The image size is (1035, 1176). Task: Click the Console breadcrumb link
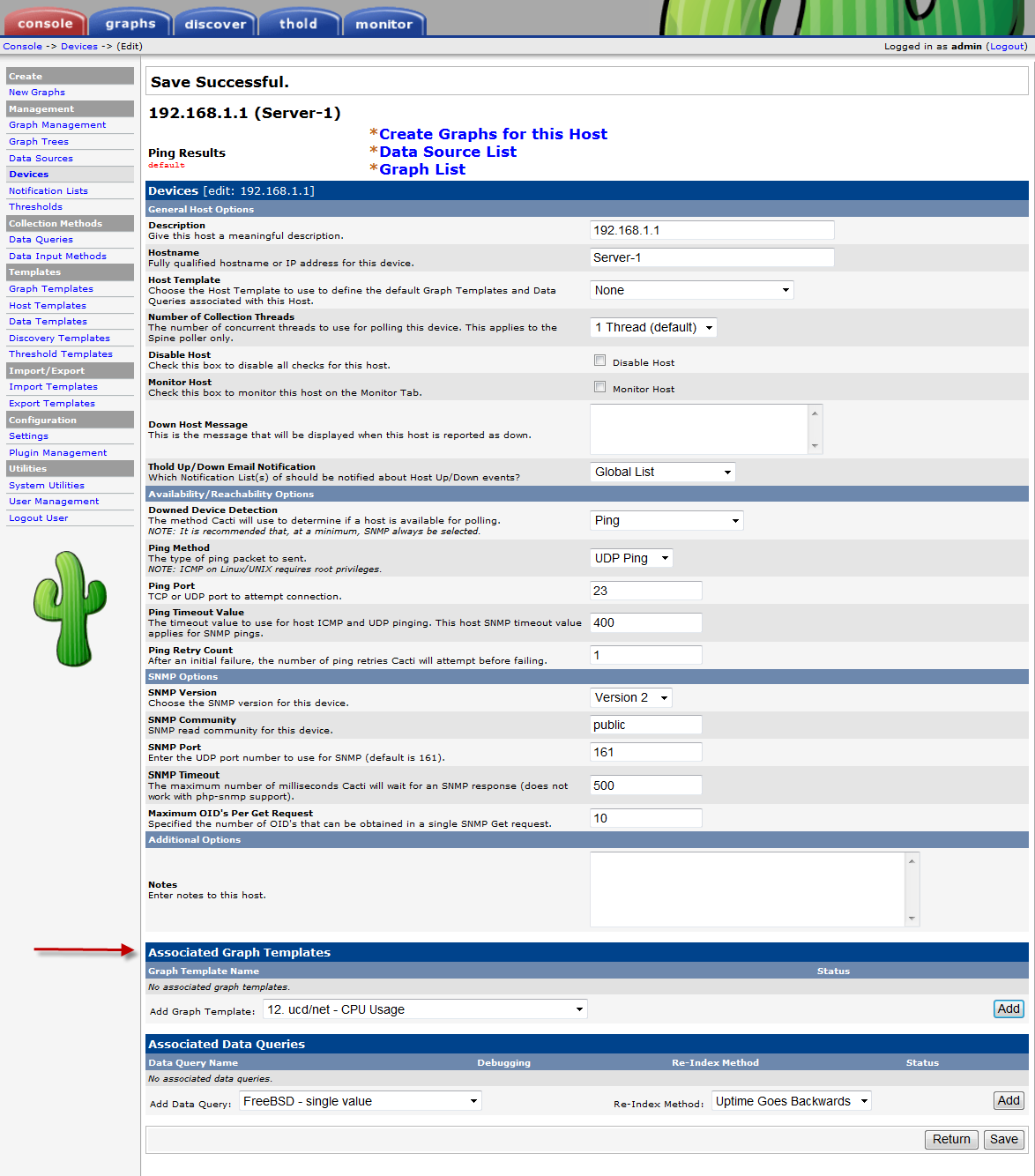(23, 47)
